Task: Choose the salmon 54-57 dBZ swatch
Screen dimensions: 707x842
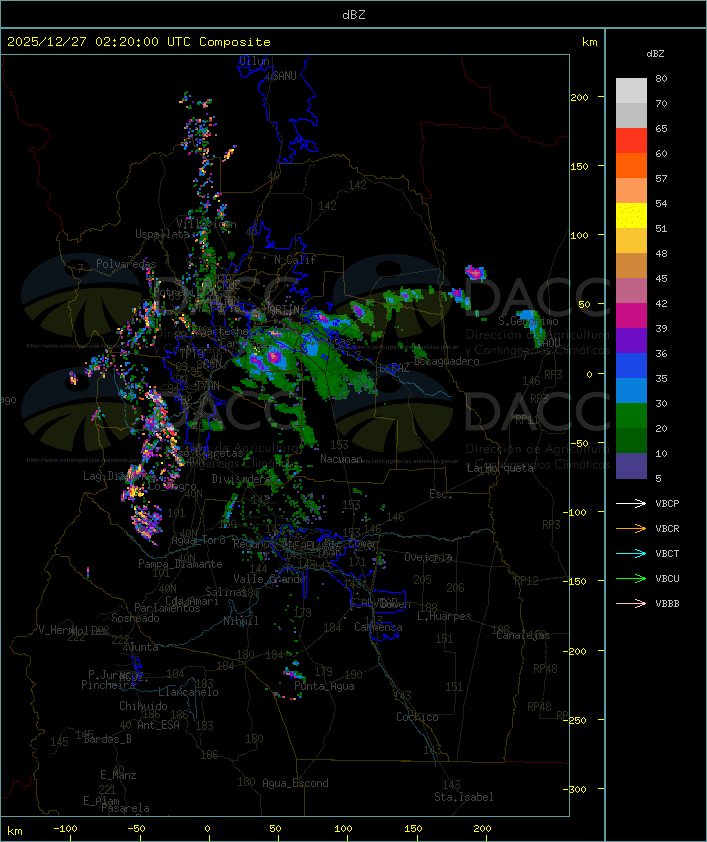Action: 631,191
